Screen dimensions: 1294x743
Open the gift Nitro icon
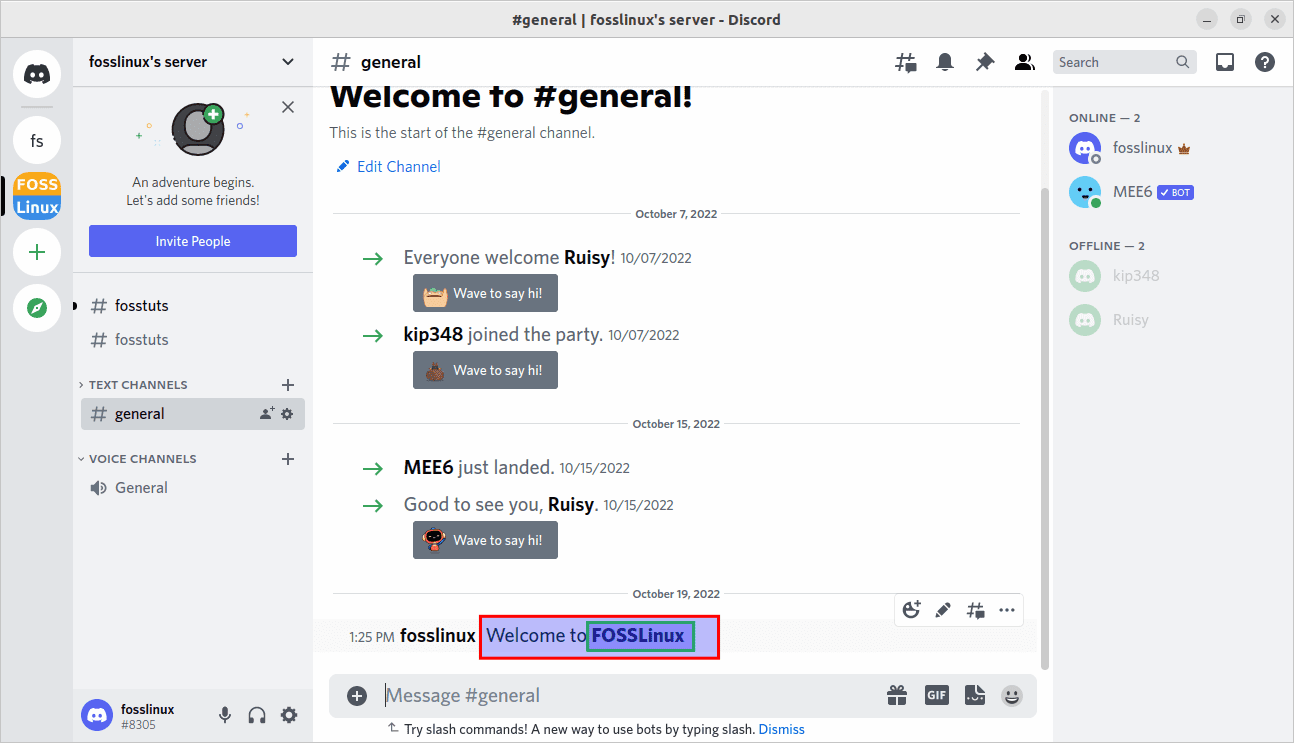point(897,695)
